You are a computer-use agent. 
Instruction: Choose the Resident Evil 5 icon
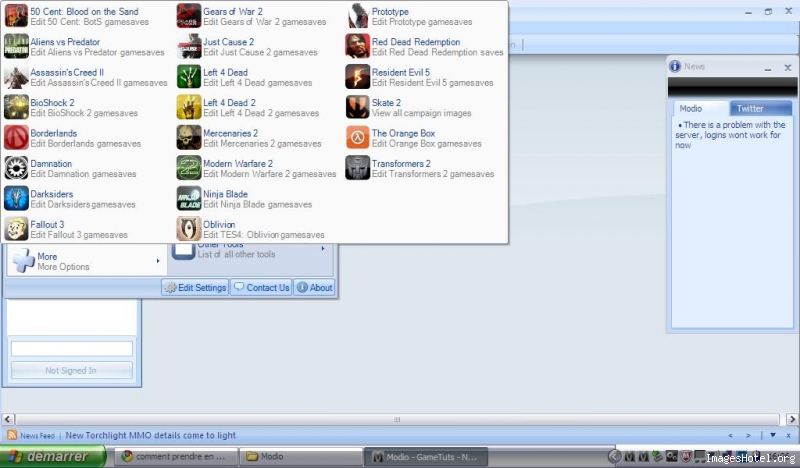(358, 77)
